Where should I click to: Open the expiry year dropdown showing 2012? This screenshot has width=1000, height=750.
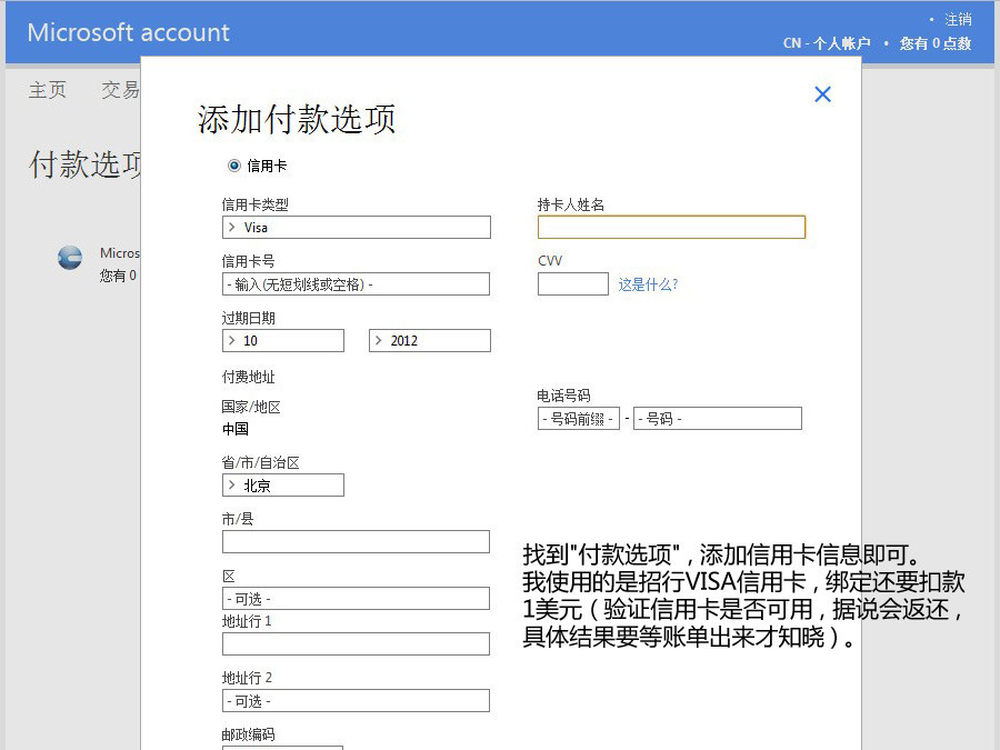[x=430, y=341]
